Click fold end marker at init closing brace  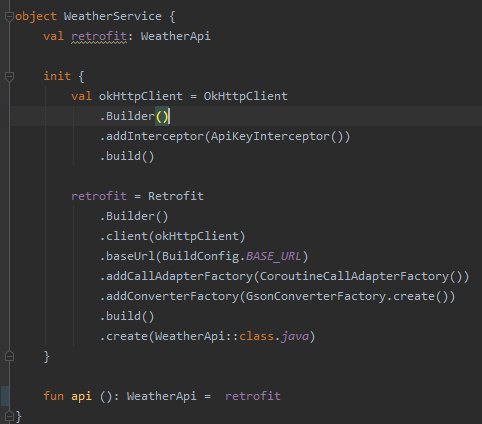pos(9,356)
